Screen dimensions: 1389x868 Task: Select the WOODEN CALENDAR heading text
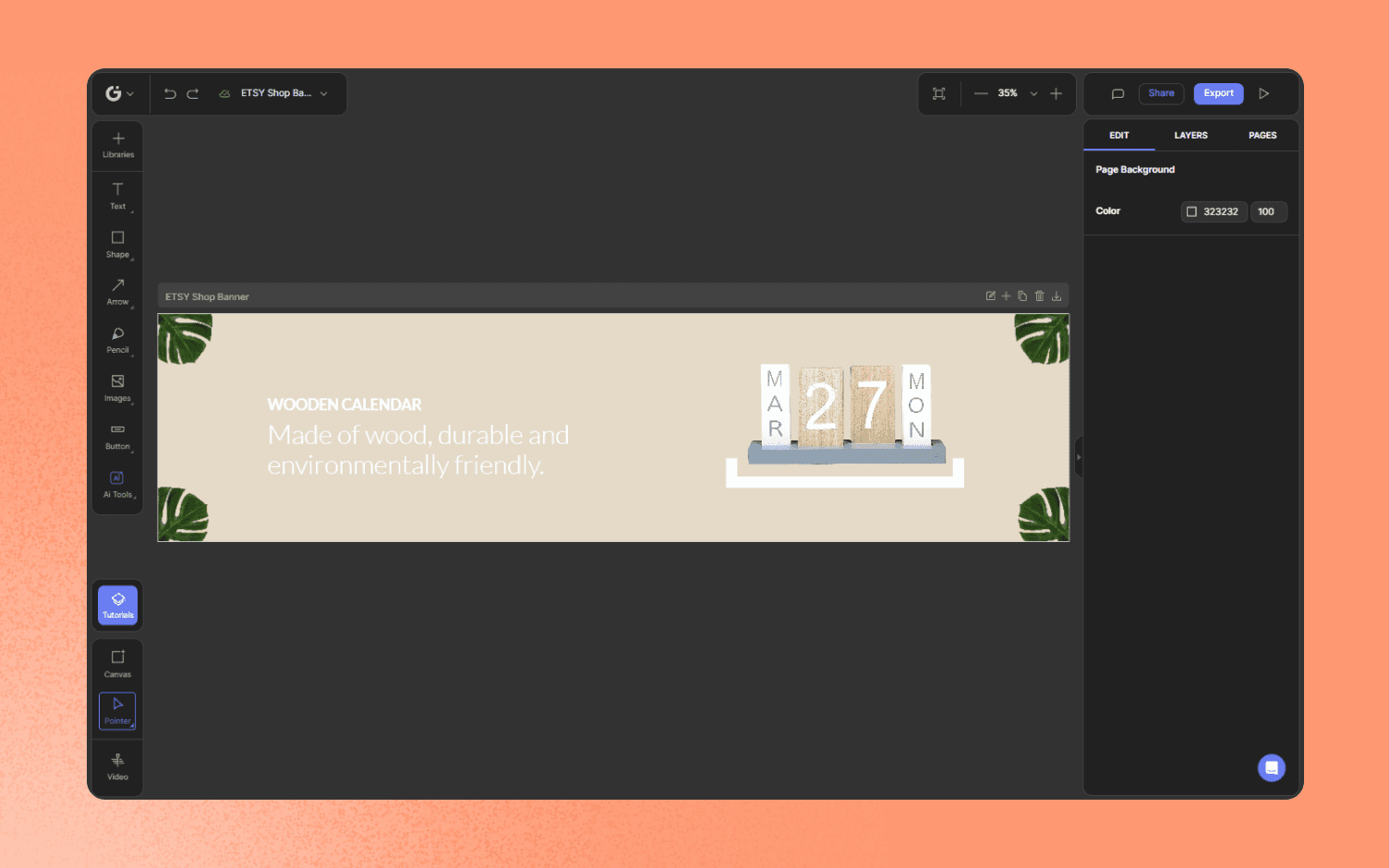point(344,404)
